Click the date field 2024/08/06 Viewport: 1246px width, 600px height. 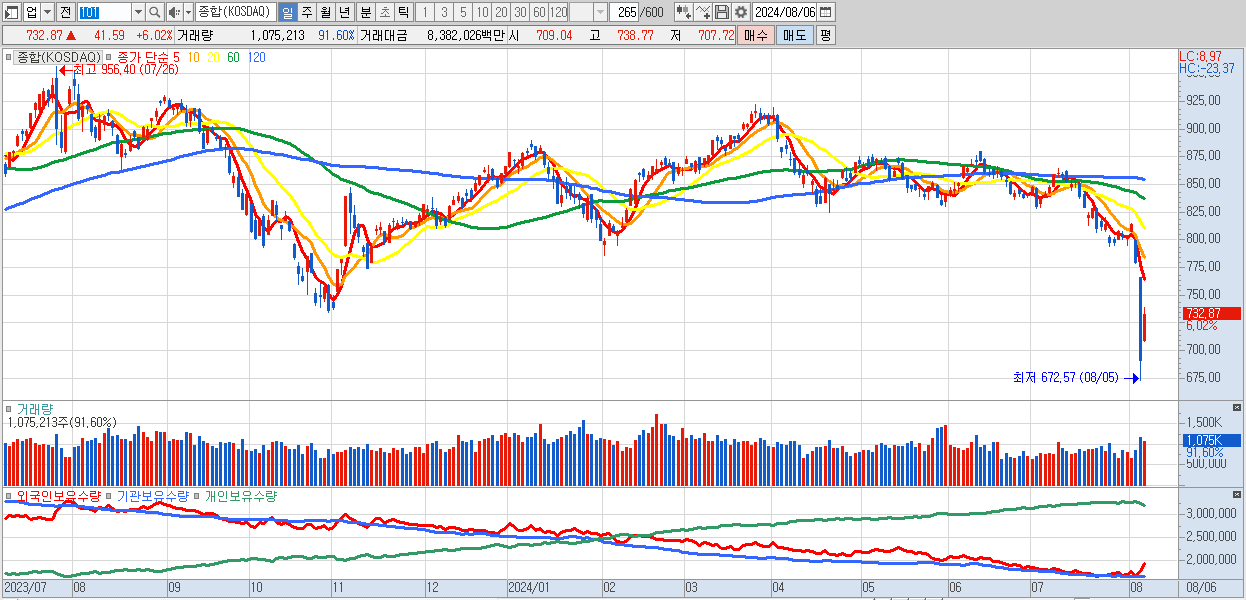pyautogui.click(x=784, y=12)
